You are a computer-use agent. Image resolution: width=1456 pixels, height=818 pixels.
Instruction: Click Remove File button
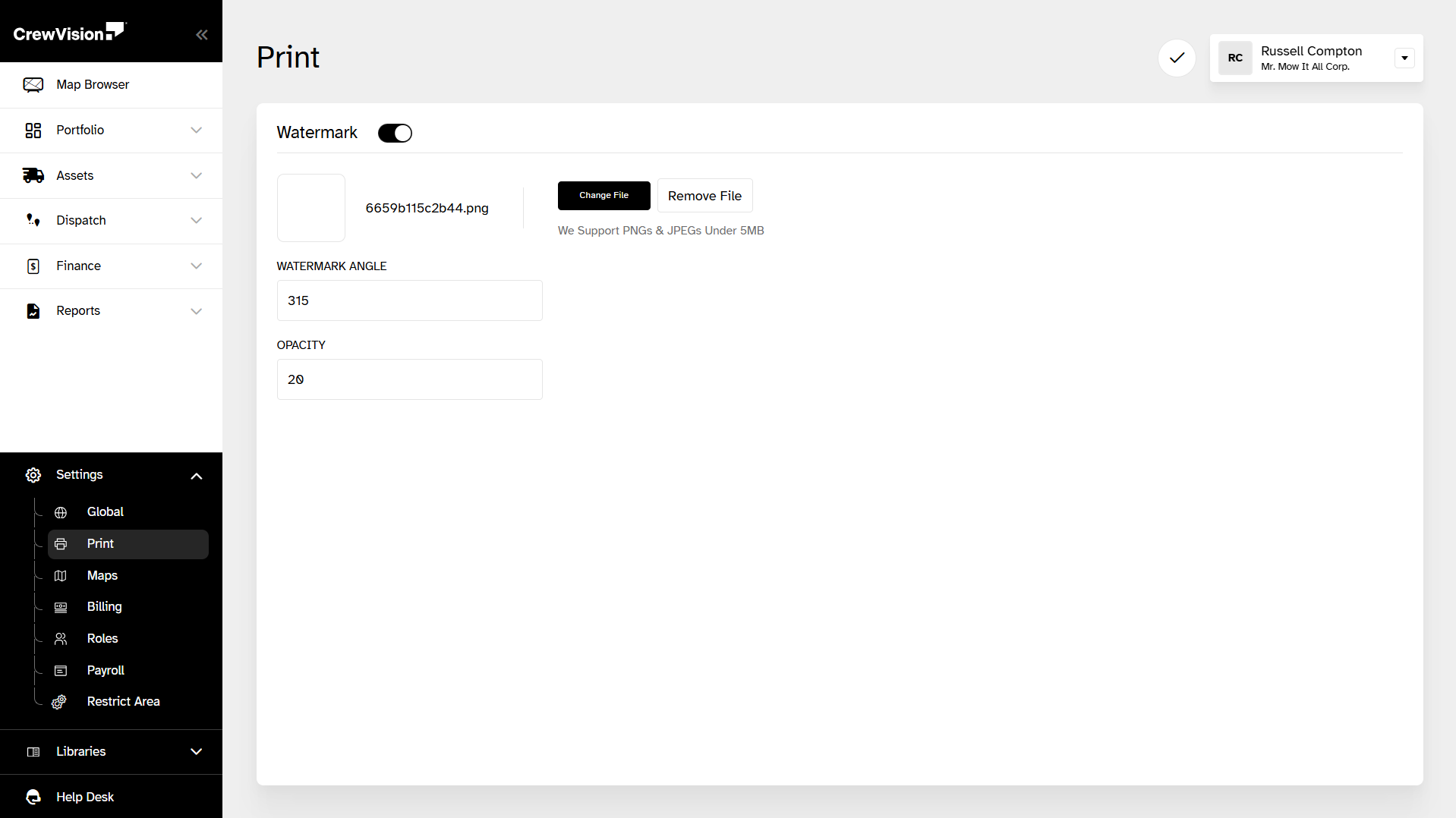tap(704, 196)
